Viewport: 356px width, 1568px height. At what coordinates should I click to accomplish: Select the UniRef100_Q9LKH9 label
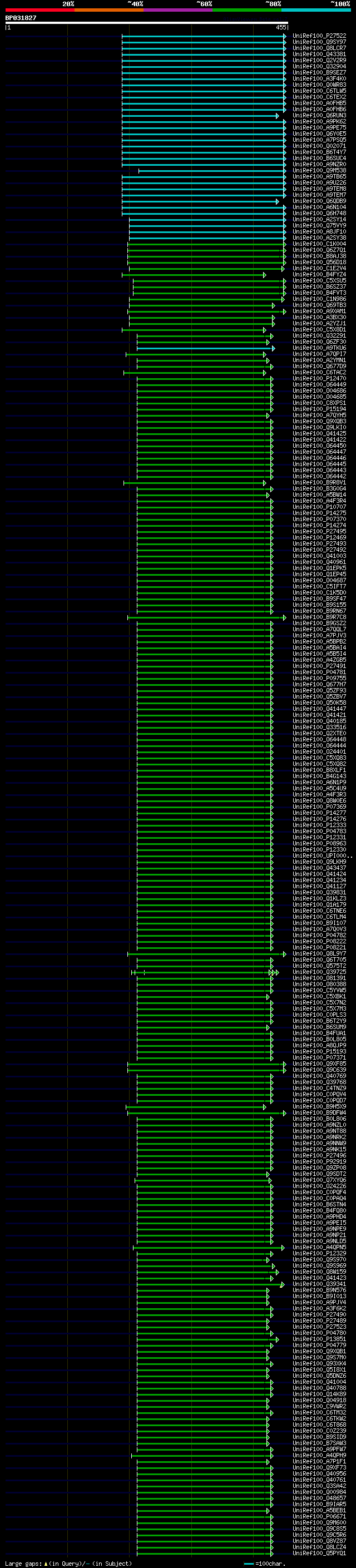(319, 862)
